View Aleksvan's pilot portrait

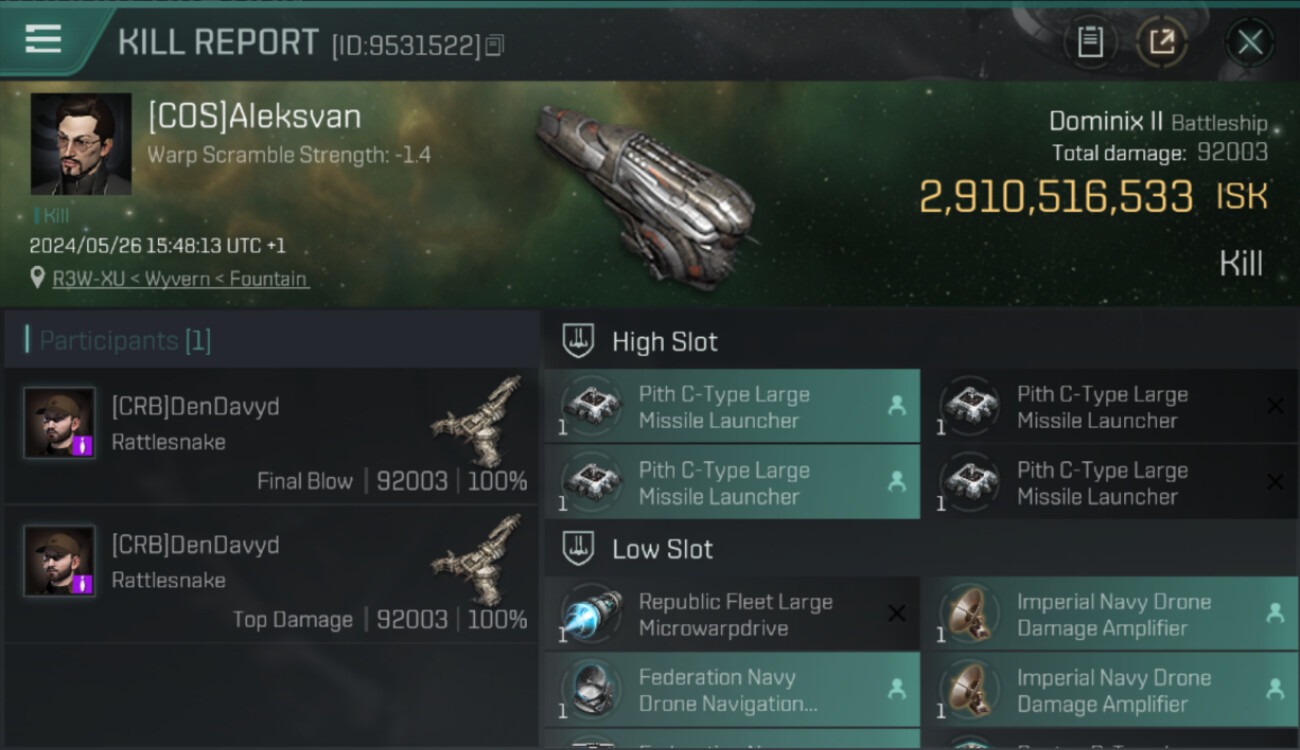point(81,143)
